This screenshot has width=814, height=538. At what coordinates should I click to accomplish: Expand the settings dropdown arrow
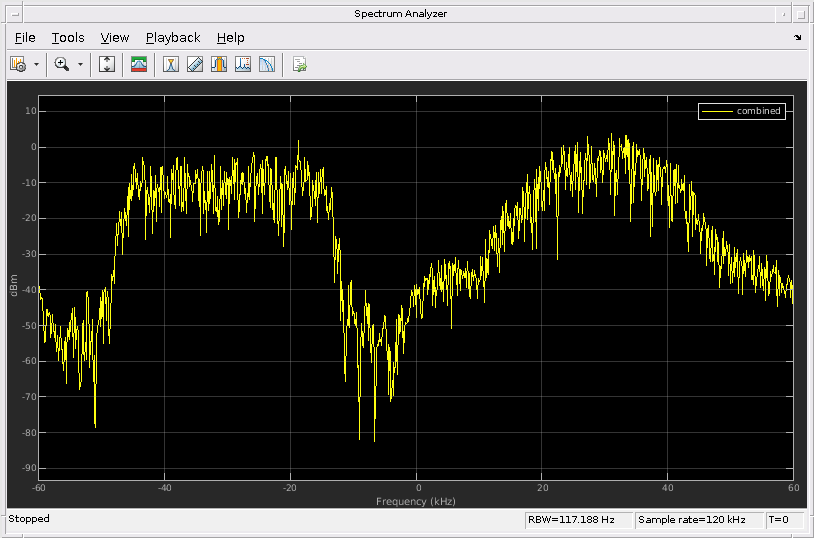36,64
